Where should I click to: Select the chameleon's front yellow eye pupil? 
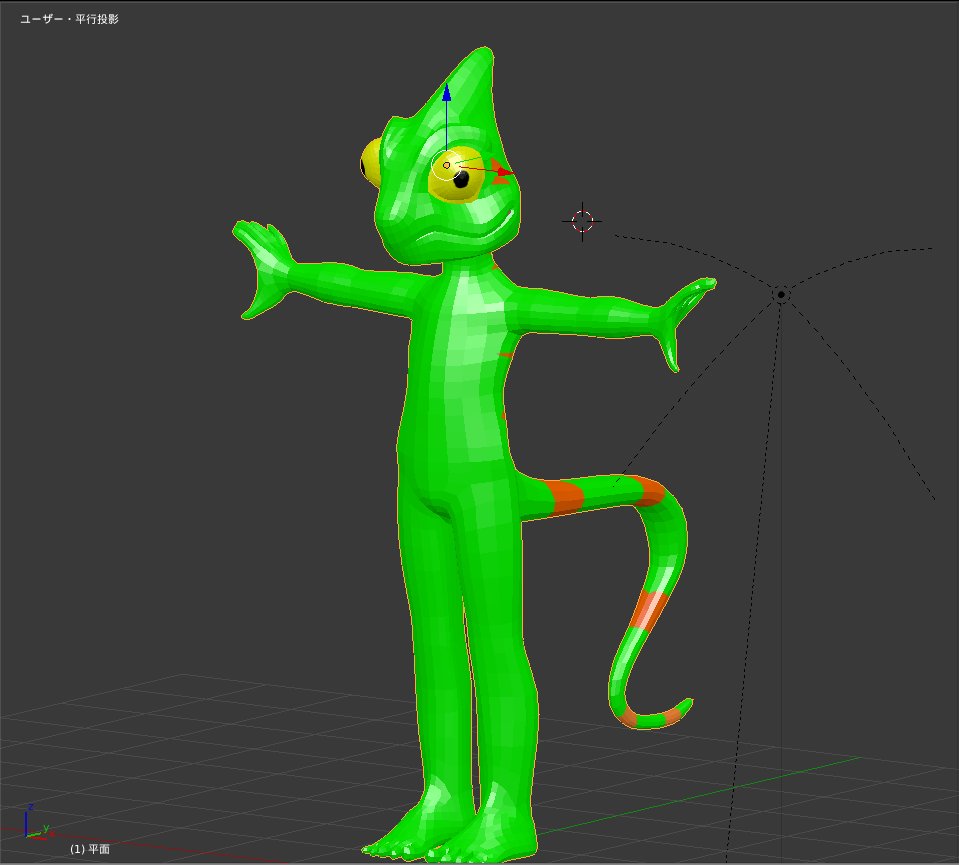point(462,179)
